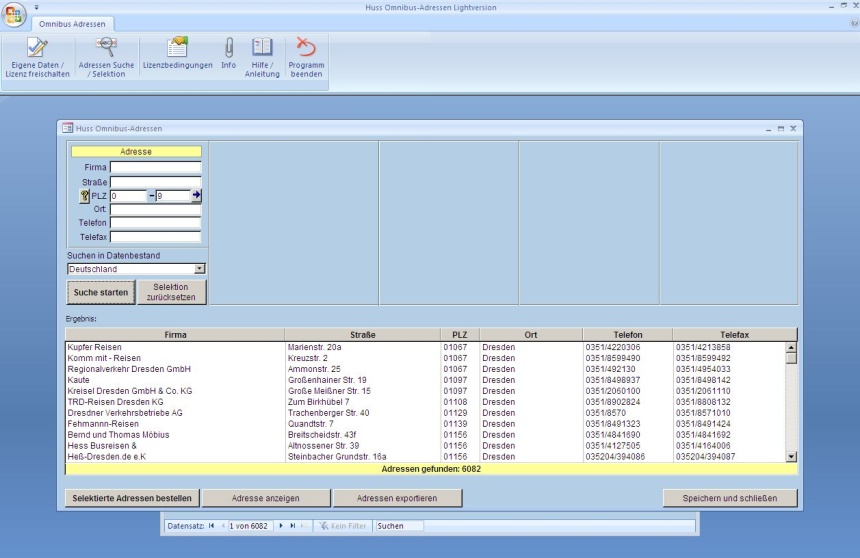The width and height of the screenshot is (860, 558).
Task: Click the Ort column header
Action: [x=531, y=335]
